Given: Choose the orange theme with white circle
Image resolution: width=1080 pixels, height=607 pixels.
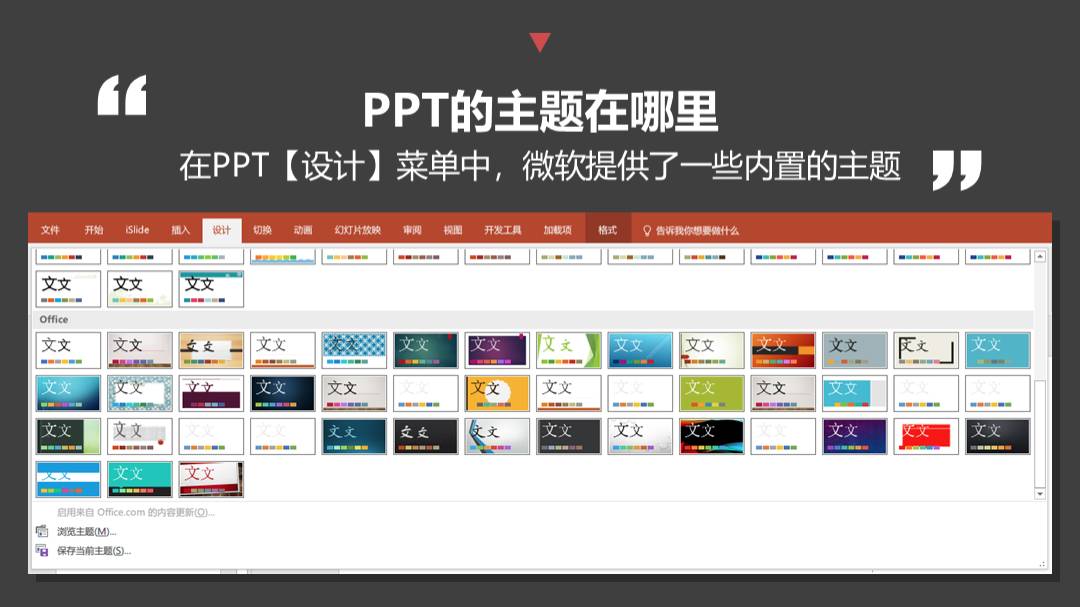Looking at the screenshot, I should coord(497,393).
